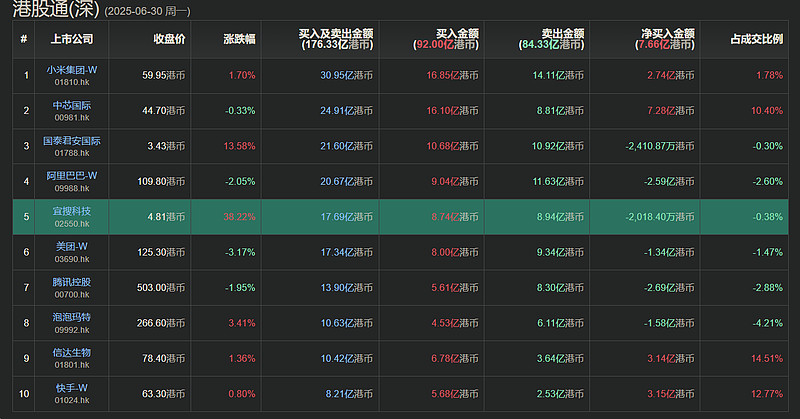Sort by the 买入及卖出金额 header

point(336,34)
